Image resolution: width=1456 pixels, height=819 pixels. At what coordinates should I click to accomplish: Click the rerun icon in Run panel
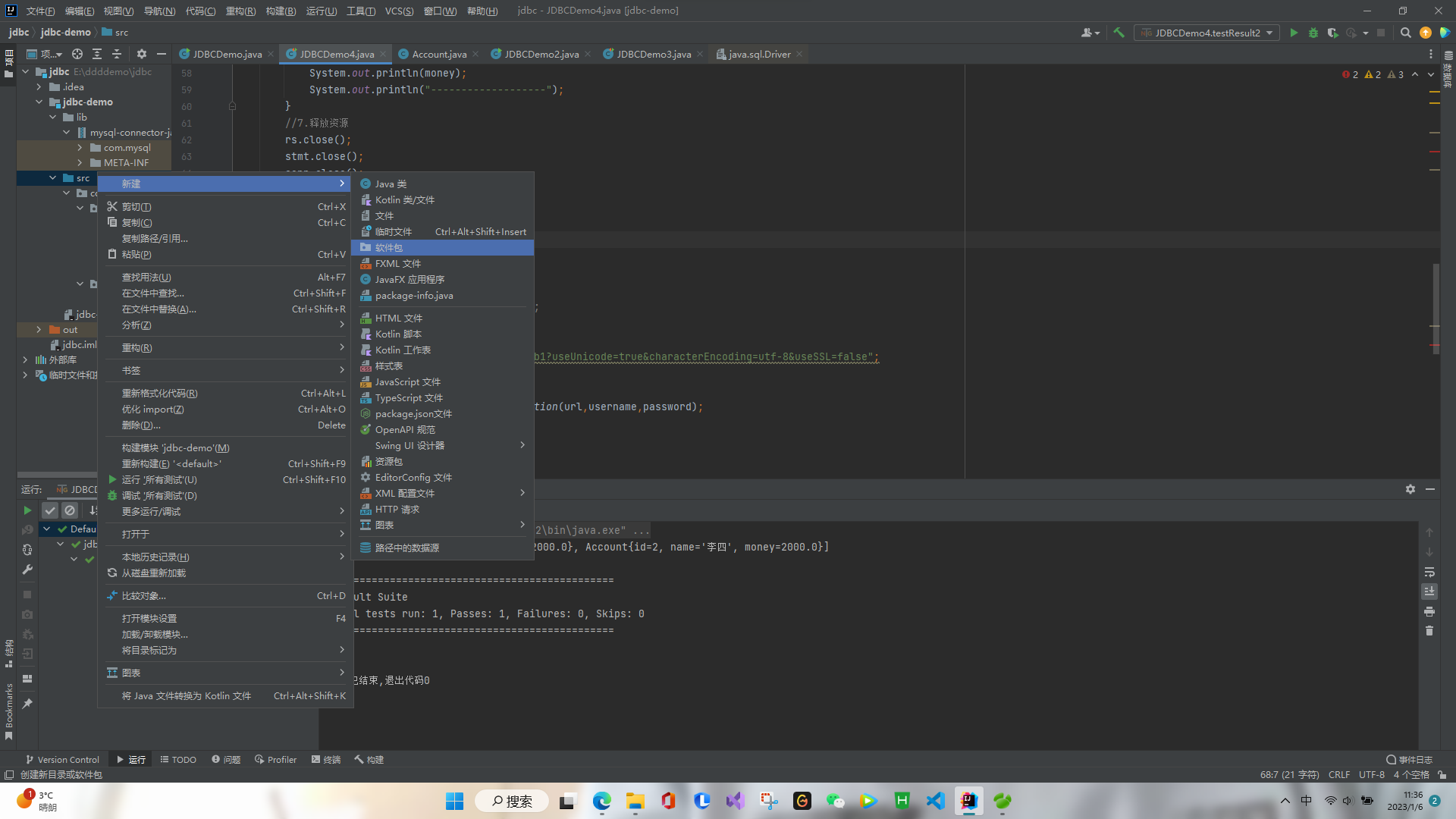point(27,510)
